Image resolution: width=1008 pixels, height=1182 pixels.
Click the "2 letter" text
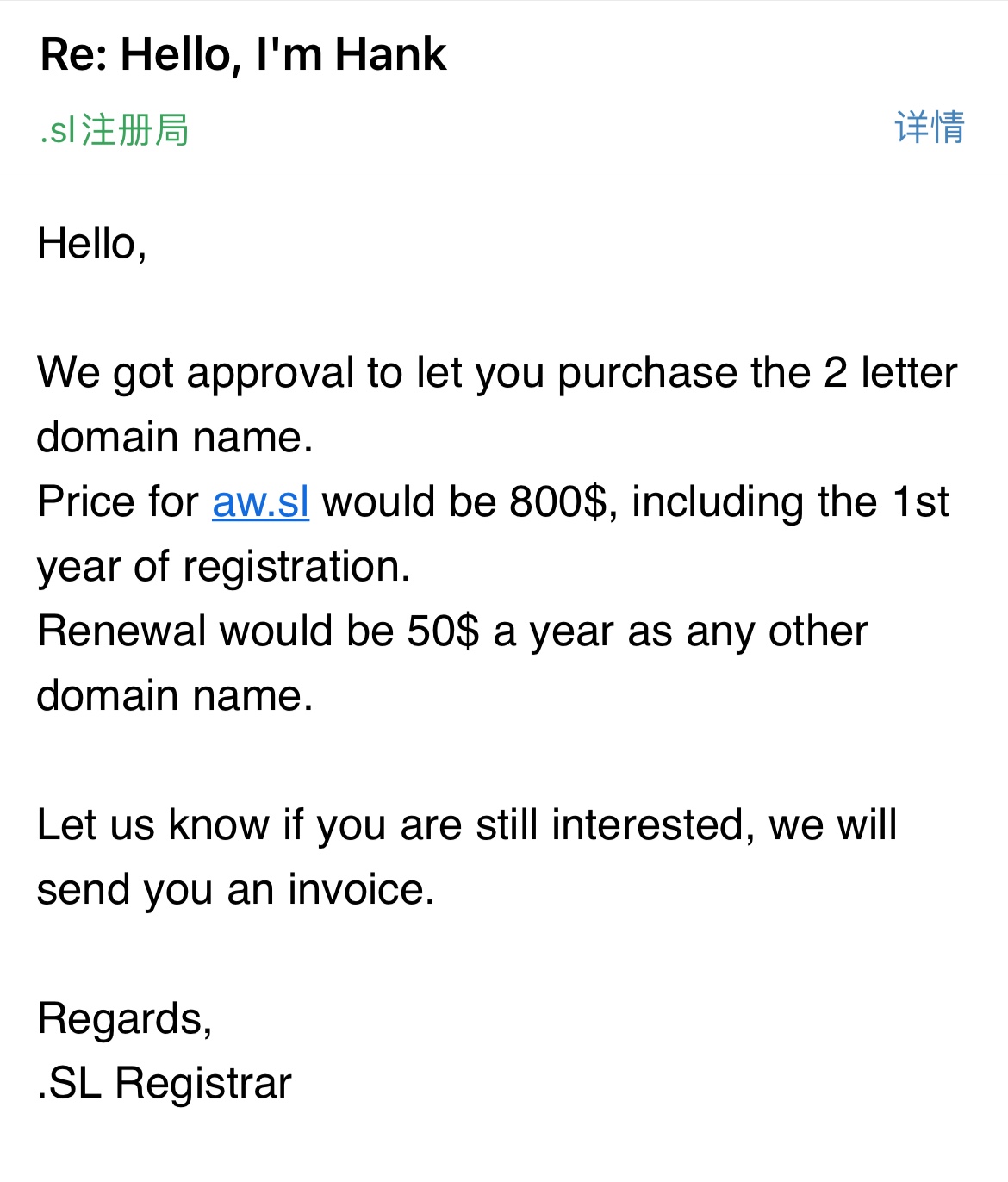[890, 373]
